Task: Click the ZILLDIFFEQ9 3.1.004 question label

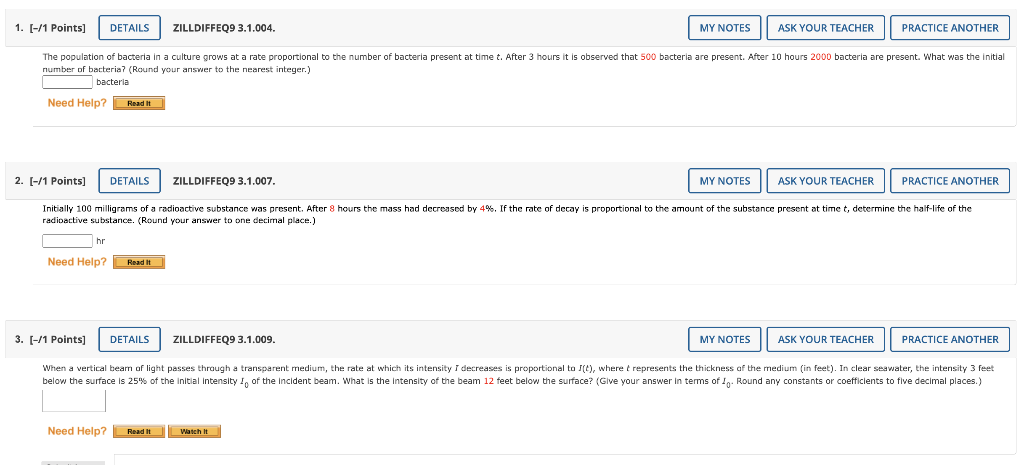Action: (224, 28)
